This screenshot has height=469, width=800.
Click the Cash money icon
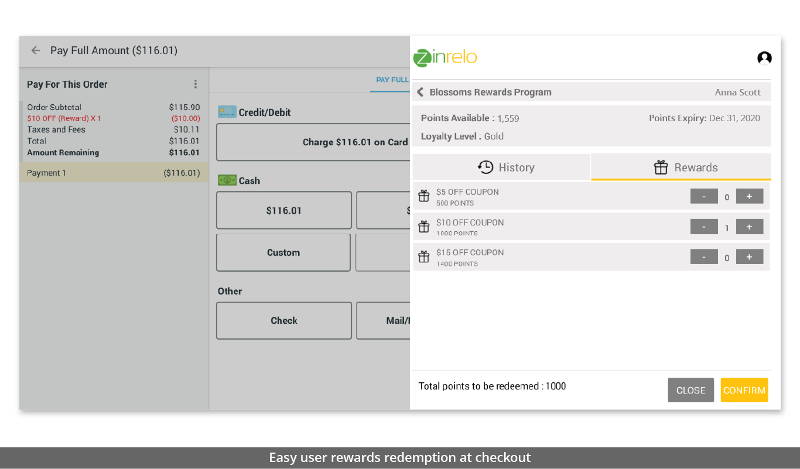click(227, 180)
